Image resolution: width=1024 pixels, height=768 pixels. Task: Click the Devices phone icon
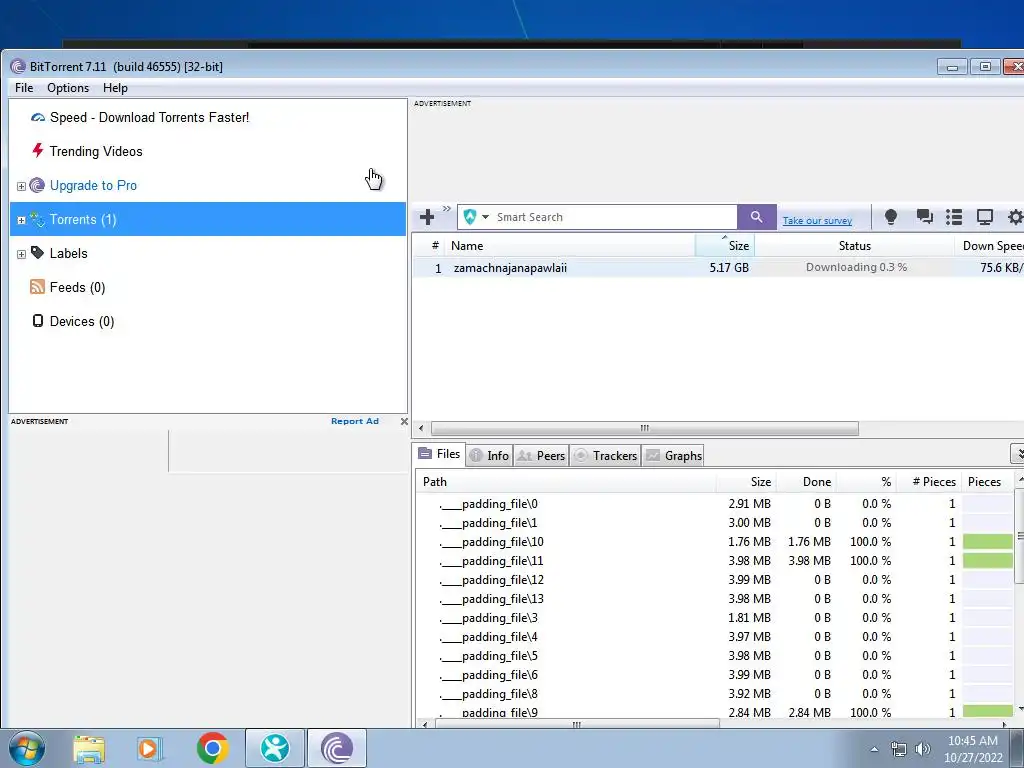38,321
